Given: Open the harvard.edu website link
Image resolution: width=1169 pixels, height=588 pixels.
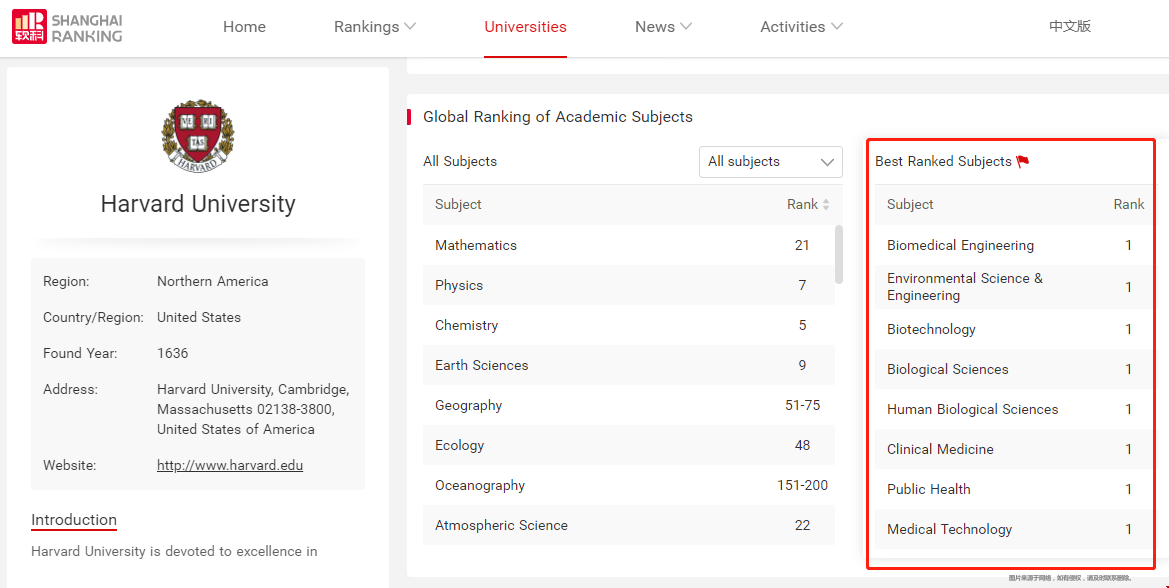Looking at the screenshot, I should (230, 465).
